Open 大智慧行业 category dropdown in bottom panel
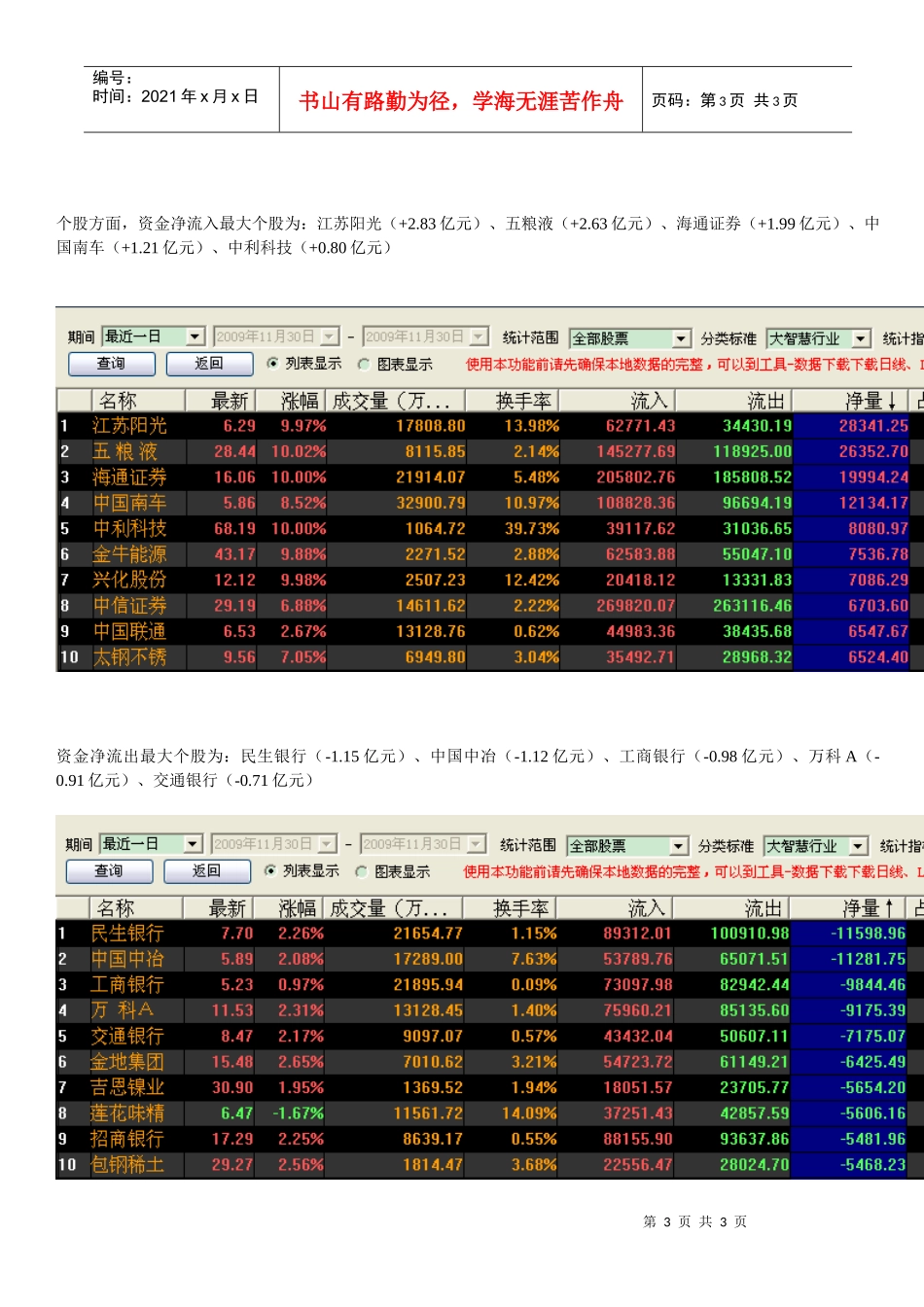Screen dimensions: 924x1307 859,846
